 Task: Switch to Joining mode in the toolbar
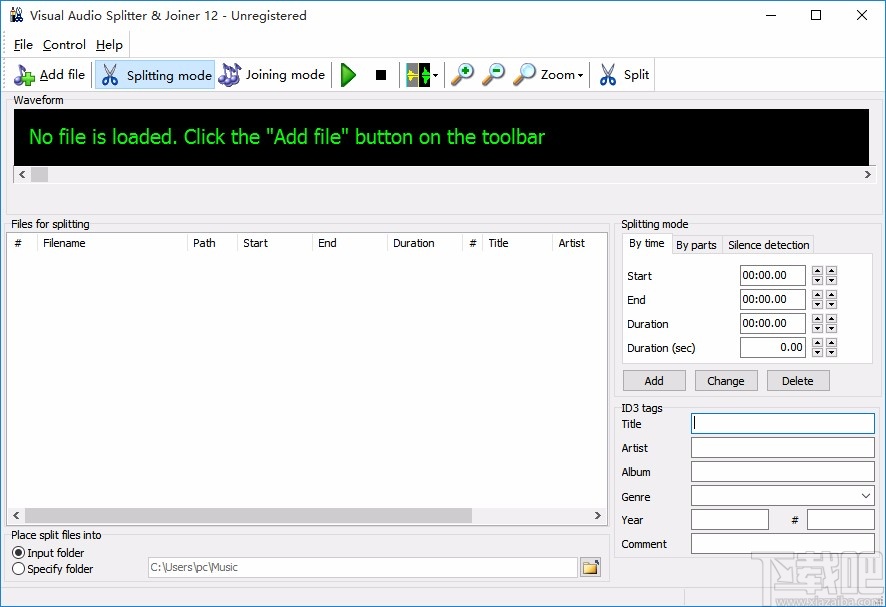tap(272, 75)
